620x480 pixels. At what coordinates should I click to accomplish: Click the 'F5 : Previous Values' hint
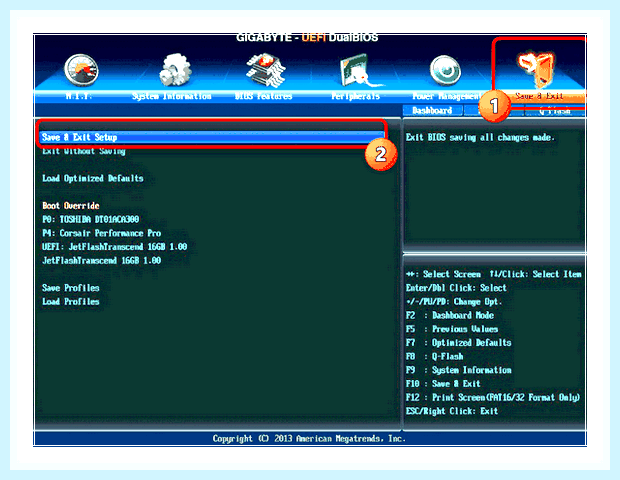[x=452, y=329]
